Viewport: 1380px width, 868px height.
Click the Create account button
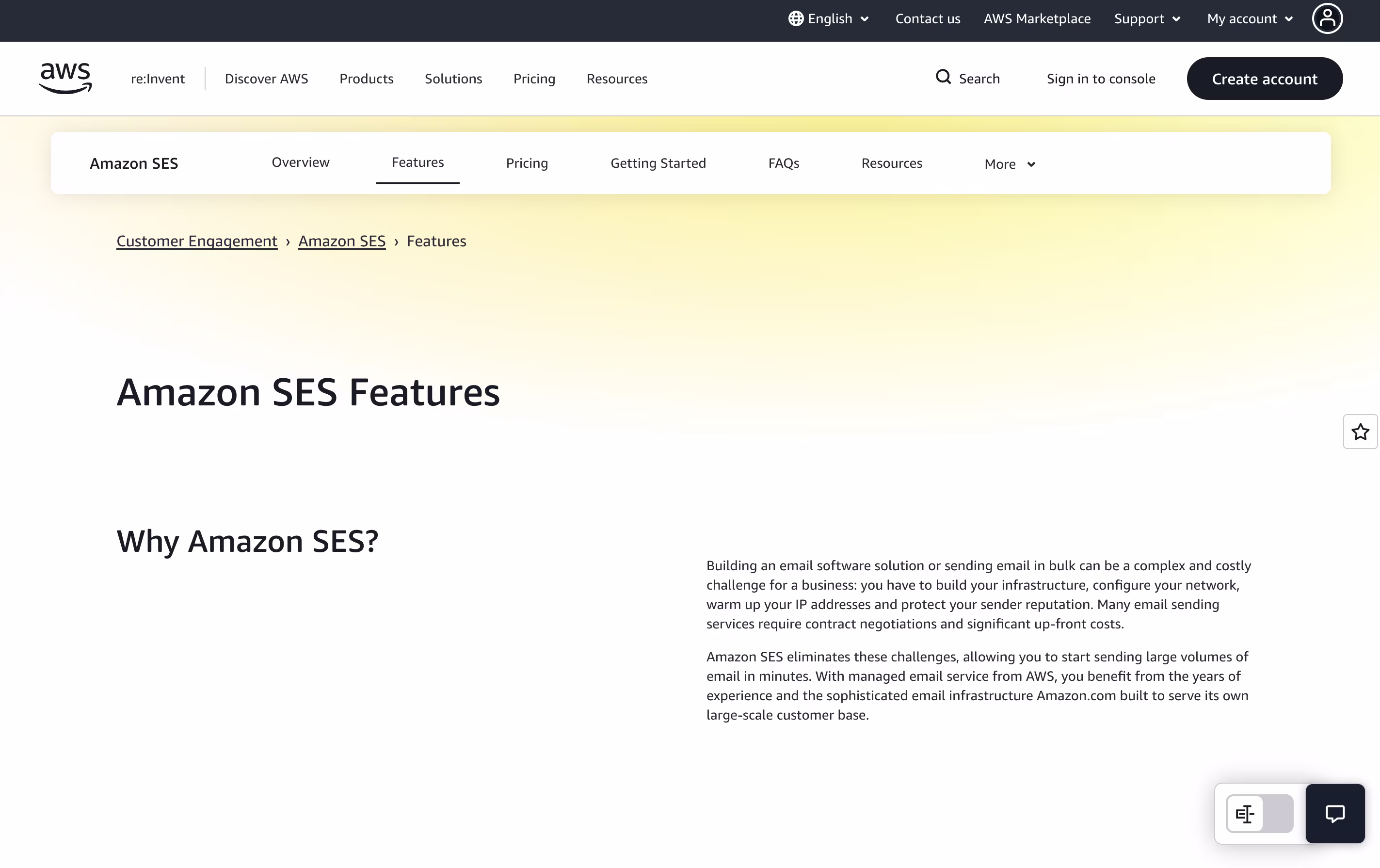tap(1265, 79)
